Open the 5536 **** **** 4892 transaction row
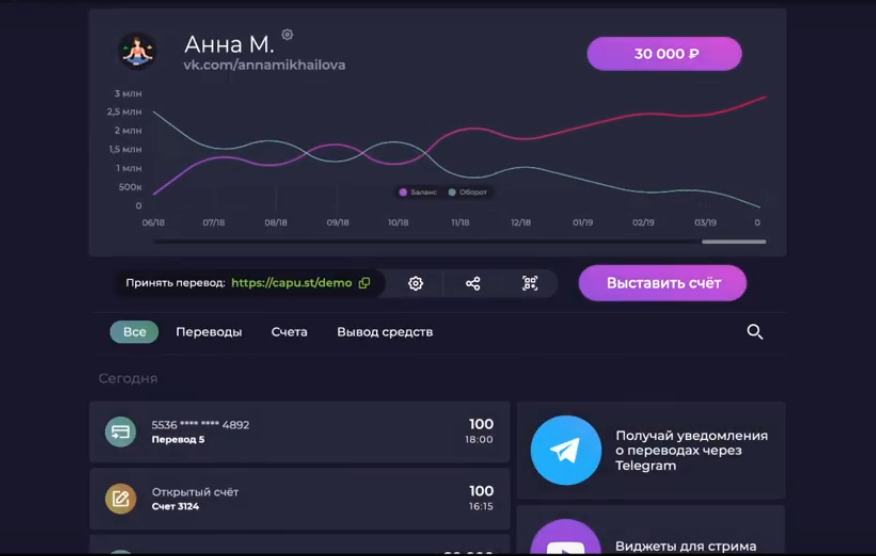 coord(299,431)
